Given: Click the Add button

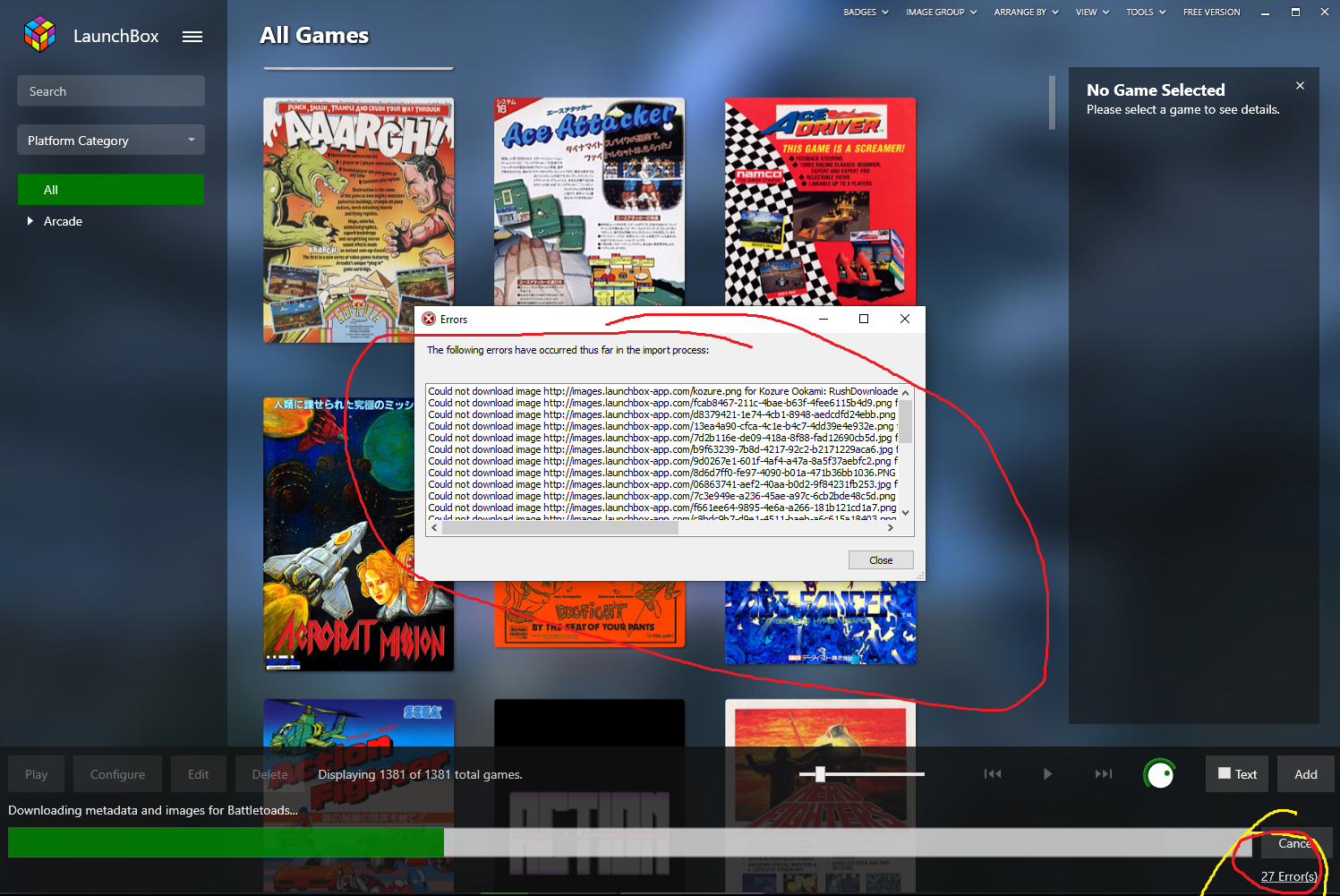Looking at the screenshot, I should 1306,774.
